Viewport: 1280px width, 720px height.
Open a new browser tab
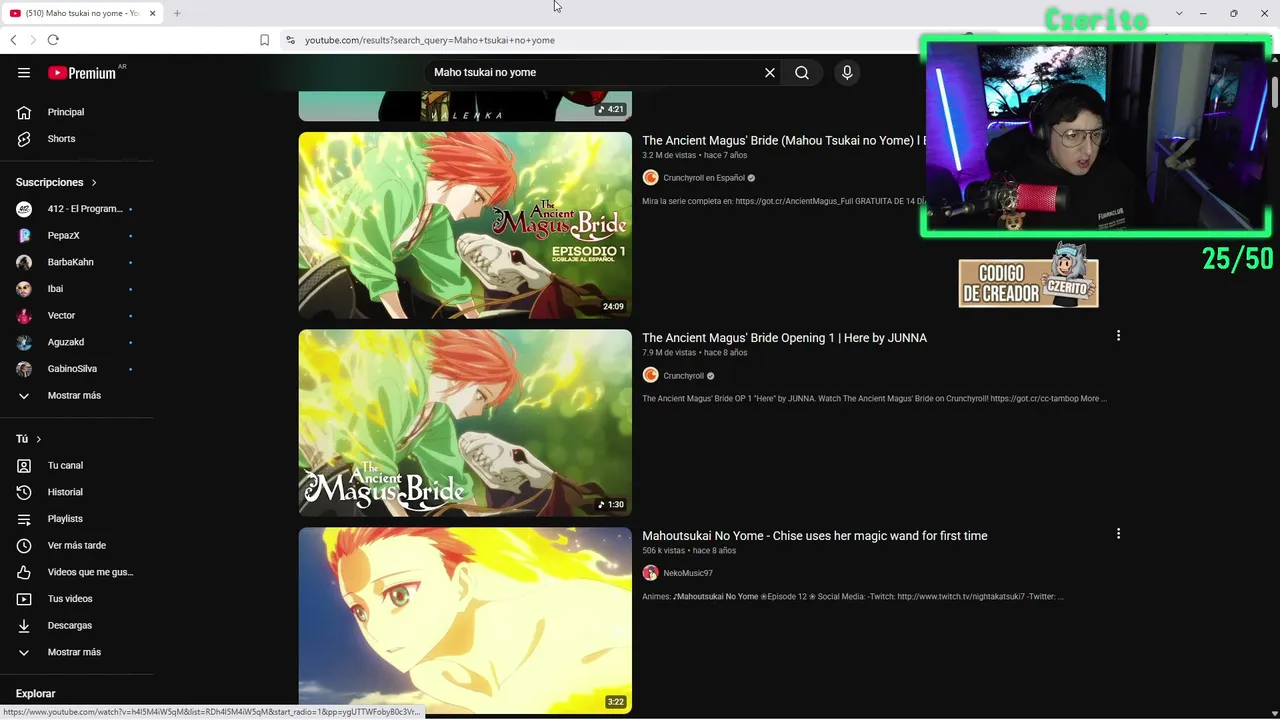point(177,13)
